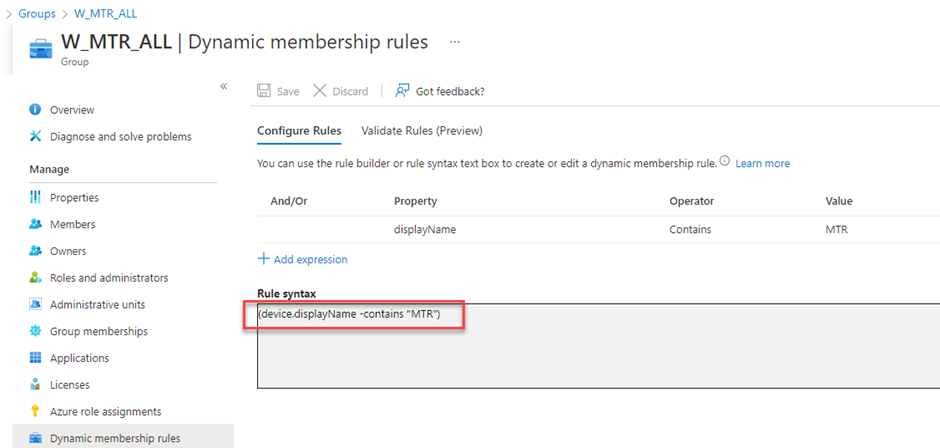Click the Got feedback person icon
This screenshot has width=940, height=448.
coord(402,91)
